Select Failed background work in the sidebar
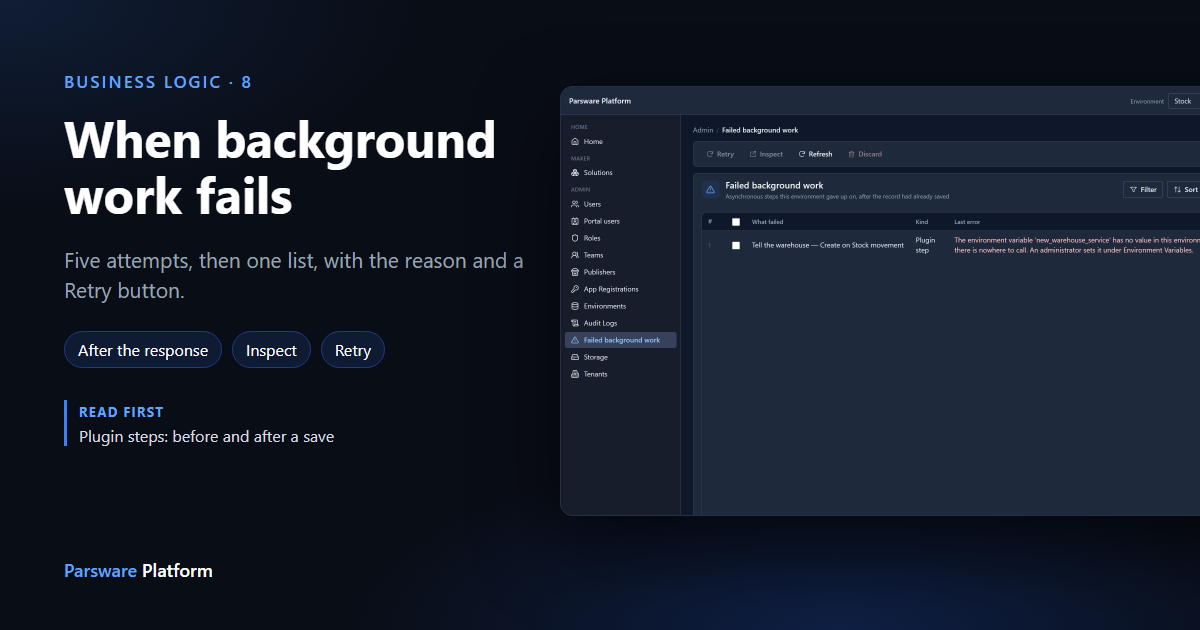1200x630 pixels. pyautogui.click(x=620, y=340)
